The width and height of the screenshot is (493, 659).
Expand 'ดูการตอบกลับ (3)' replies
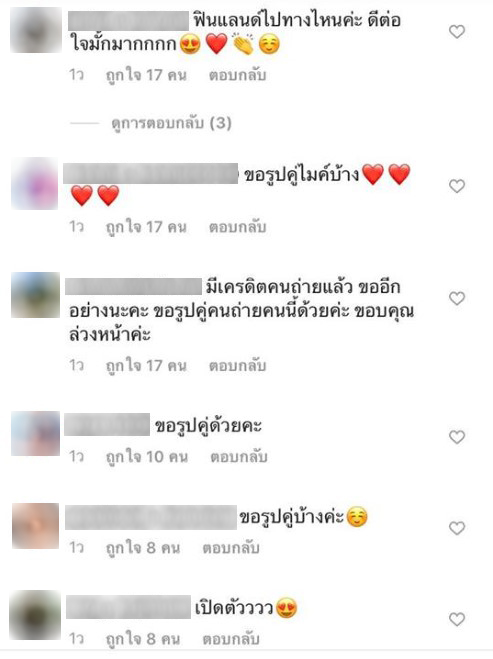[x=171, y=123]
